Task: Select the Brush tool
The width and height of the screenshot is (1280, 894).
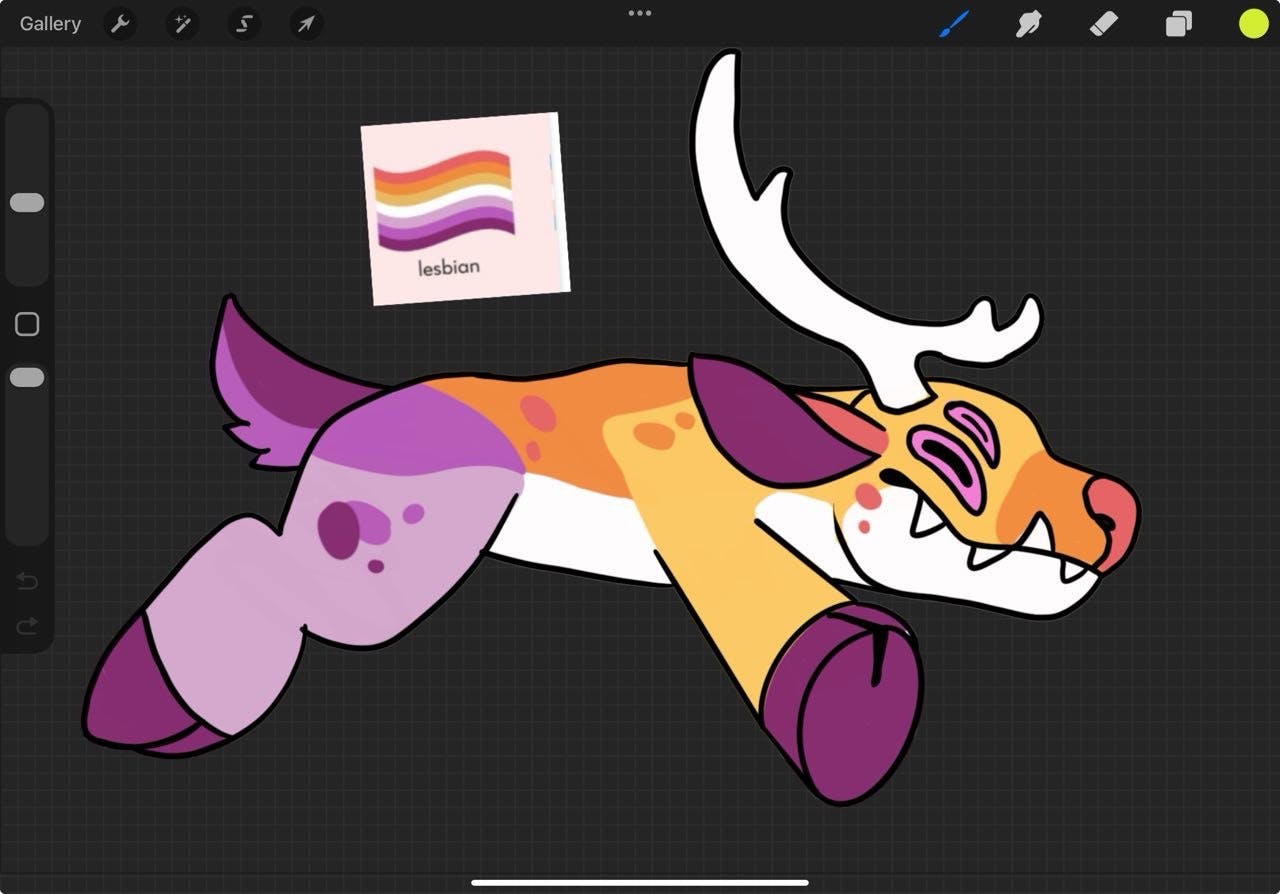Action: pyautogui.click(x=953, y=24)
